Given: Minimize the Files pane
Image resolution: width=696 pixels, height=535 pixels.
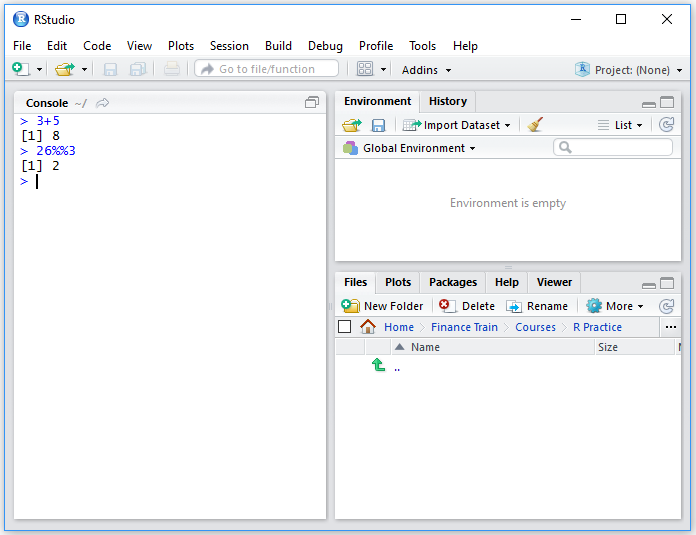Looking at the screenshot, I should coord(649,285).
